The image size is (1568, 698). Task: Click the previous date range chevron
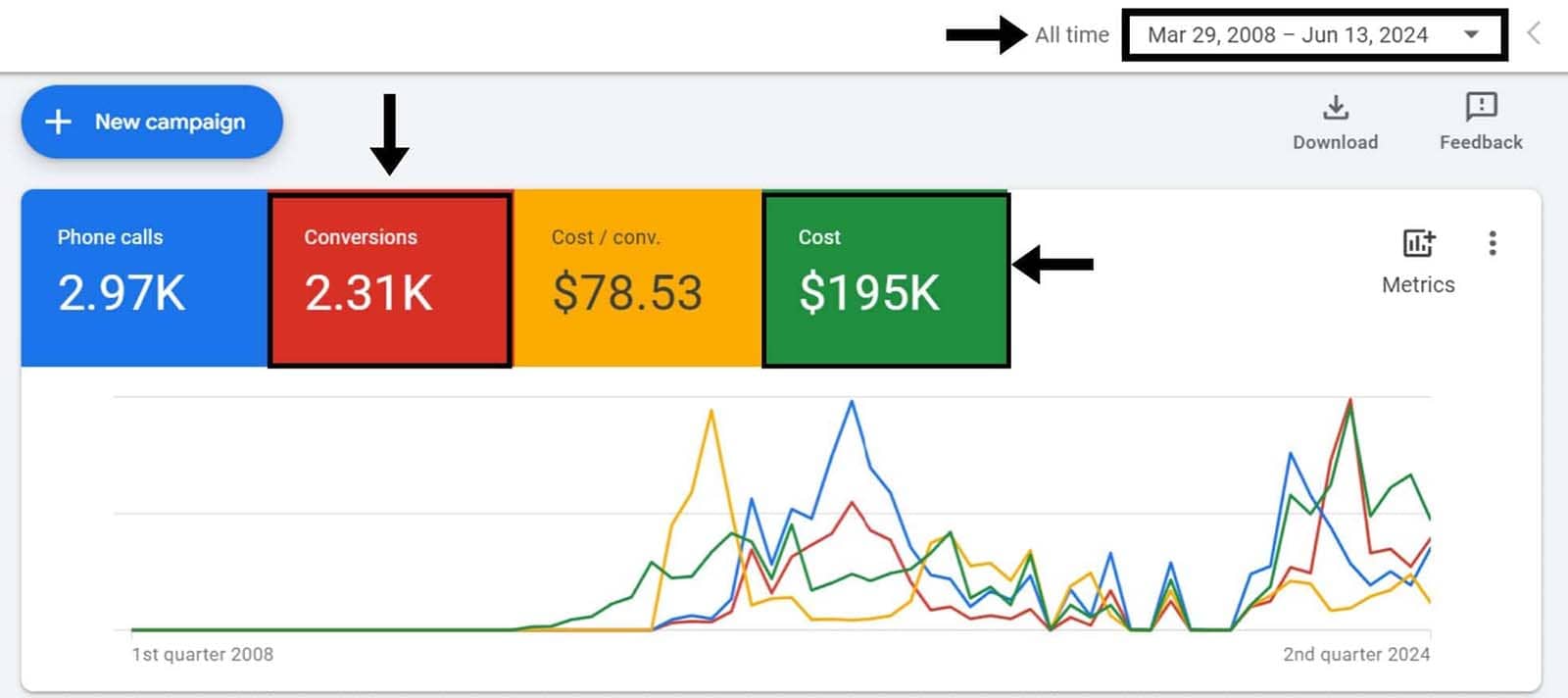click(x=1534, y=34)
